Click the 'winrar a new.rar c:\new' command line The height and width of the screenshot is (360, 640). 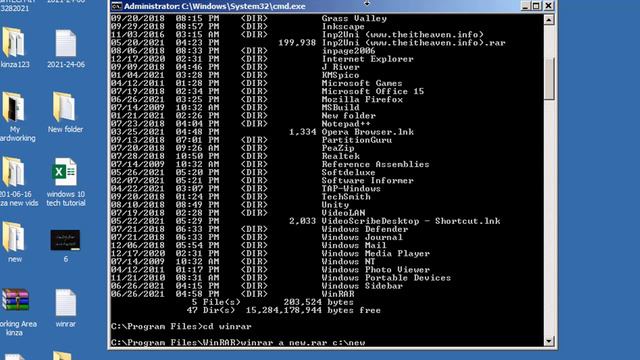click(238, 342)
